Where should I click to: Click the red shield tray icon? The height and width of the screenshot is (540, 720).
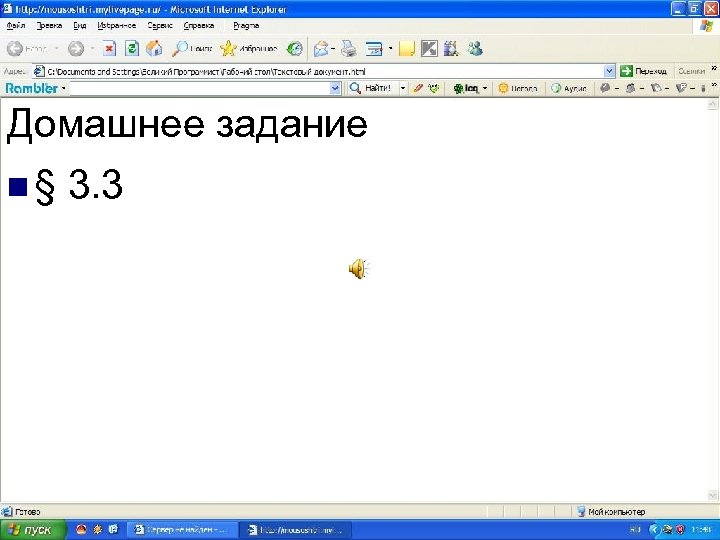pos(680,529)
